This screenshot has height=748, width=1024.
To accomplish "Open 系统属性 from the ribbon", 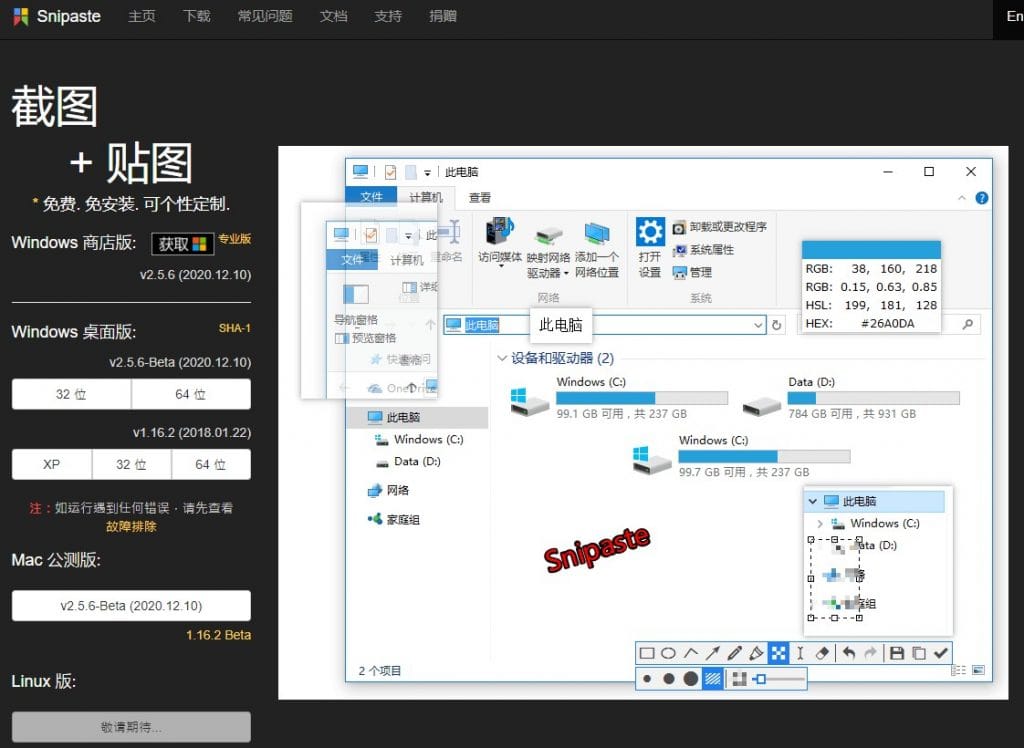I will (x=703, y=250).
